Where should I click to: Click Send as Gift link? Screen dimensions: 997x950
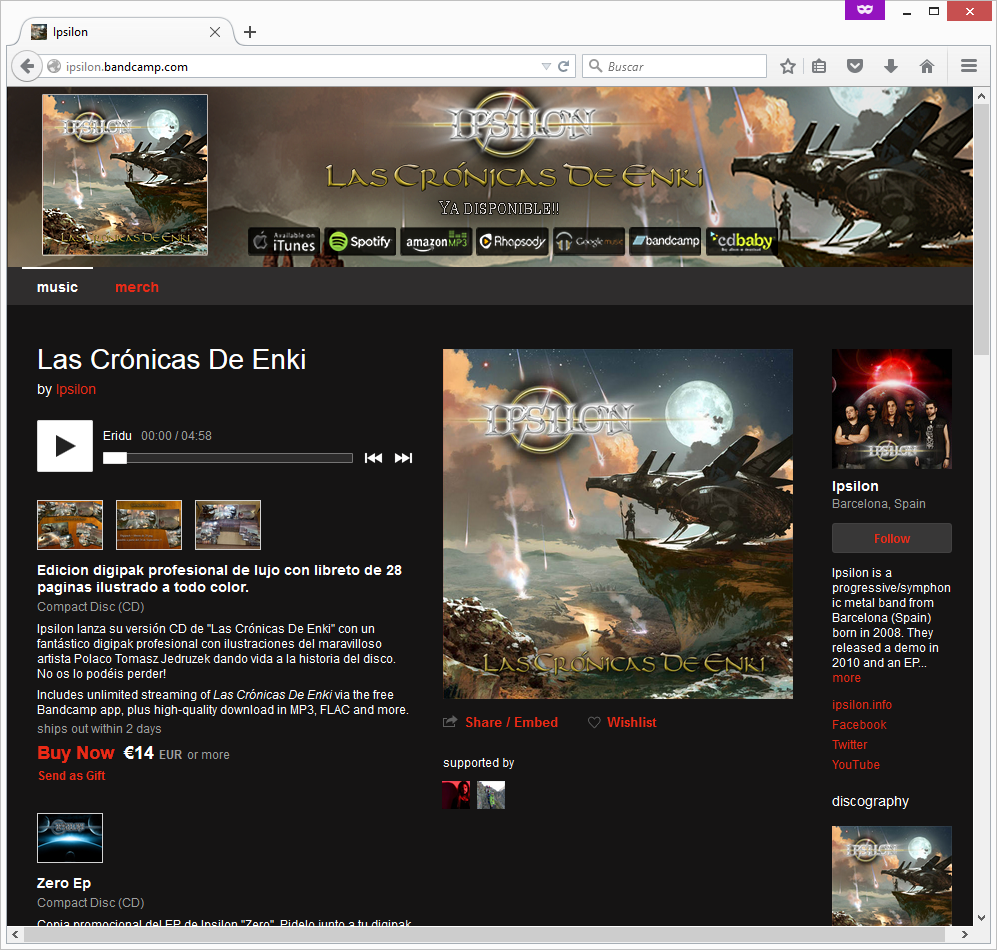(71, 776)
